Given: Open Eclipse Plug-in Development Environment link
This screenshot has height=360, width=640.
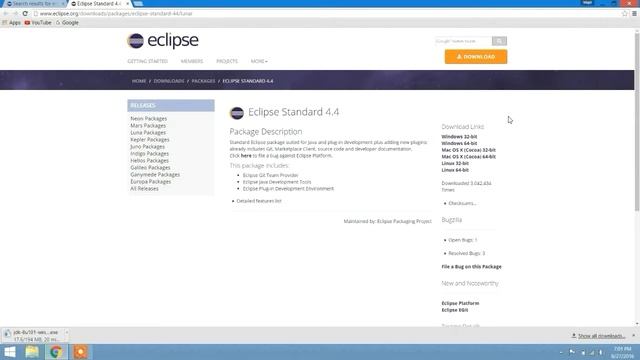Looking at the screenshot, I should click(x=288, y=189).
